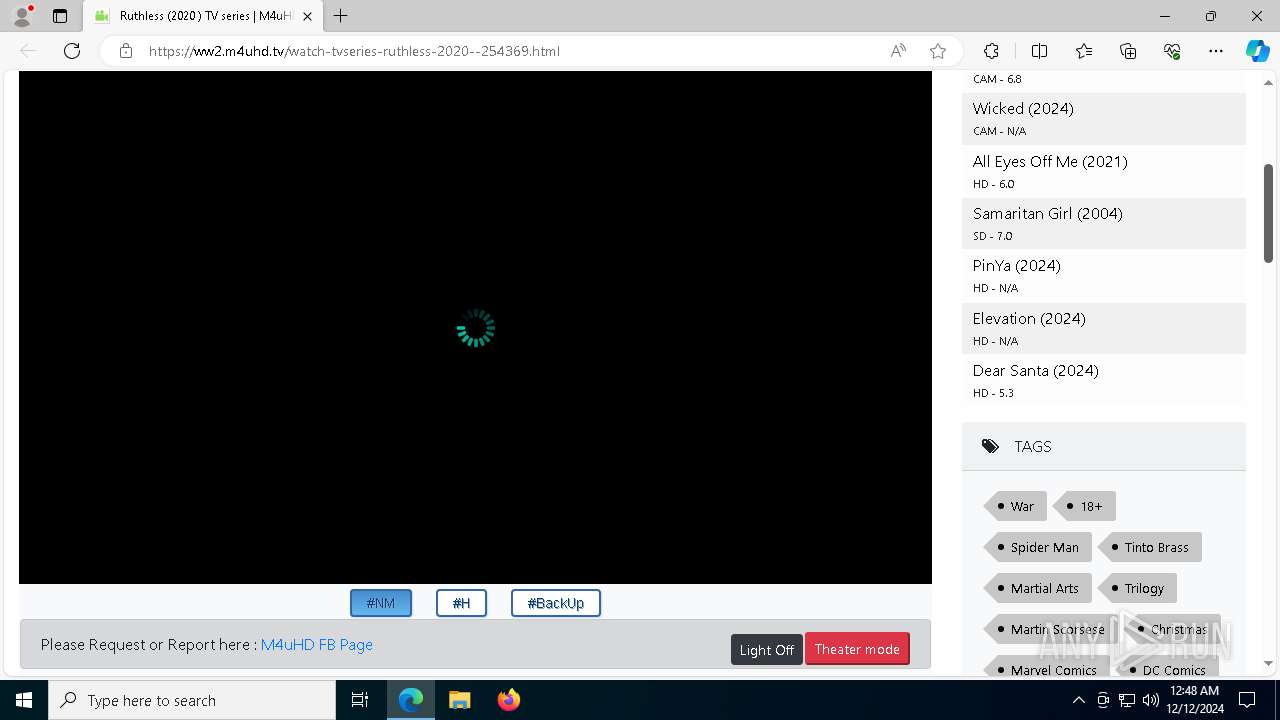The height and width of the screenshot is (720, 1280).
Task: Reload the current page
Action: (x=72, y=51)
